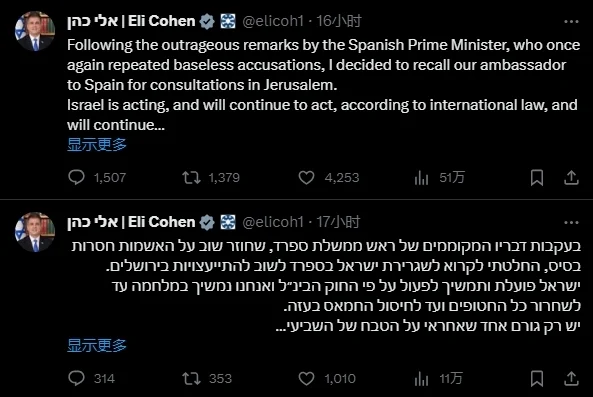593x397 pixels.
Task: View analytics showing 51万 views
Action: click(x=421, y=177)
